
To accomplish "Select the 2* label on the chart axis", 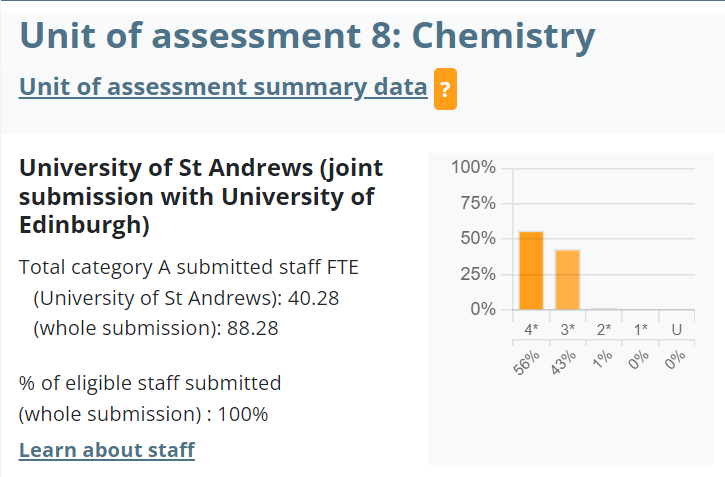I will click(x=604, y=329).
